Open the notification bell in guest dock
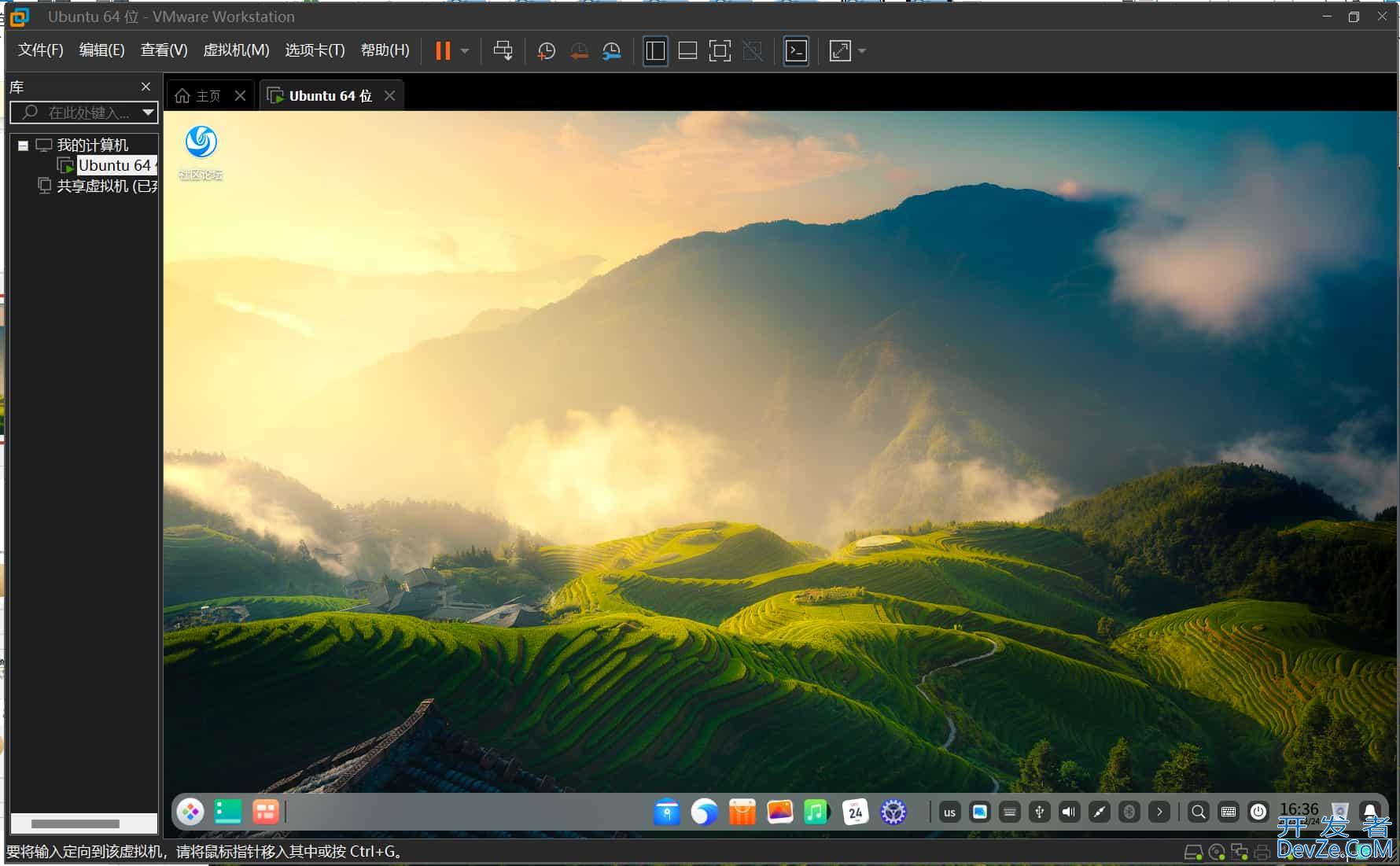 click(1369, 813)
